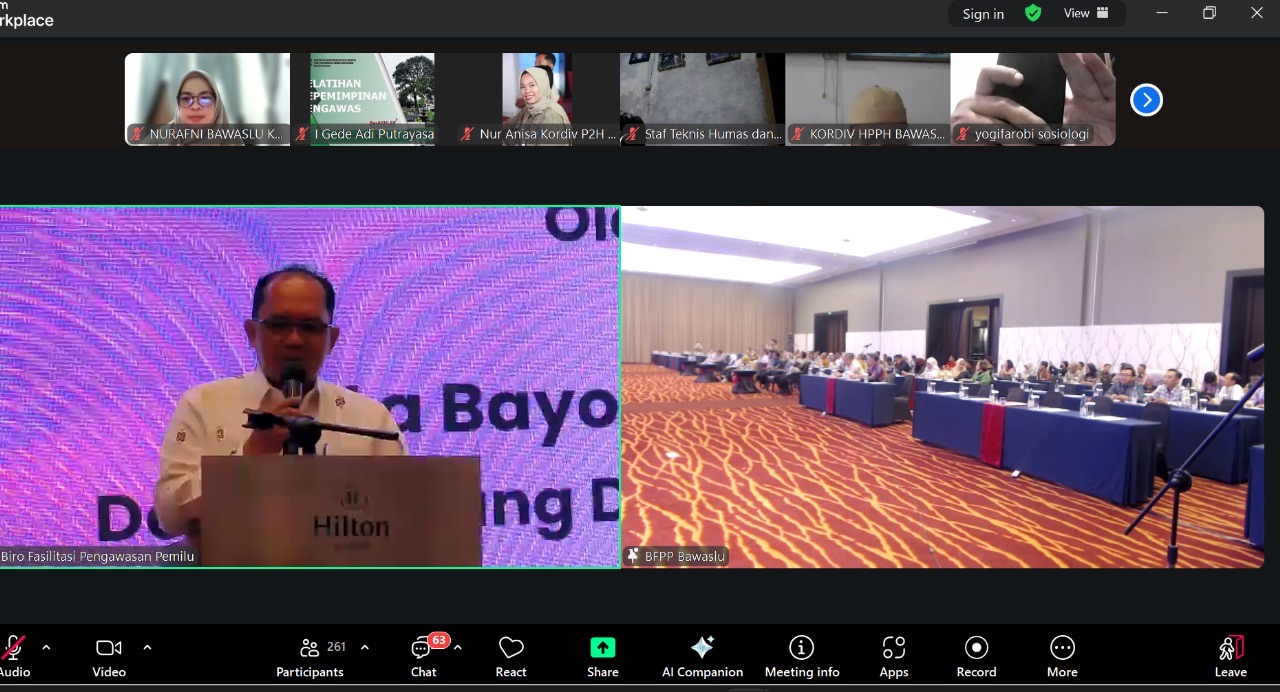The height and width of the screenshot is (692, 1280).
Task: Toggle the camera with the Video button
Action: (109, 655)
